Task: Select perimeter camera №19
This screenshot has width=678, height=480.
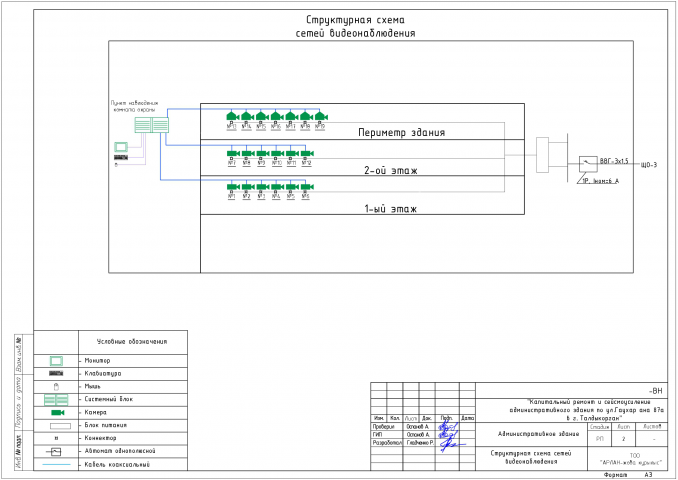Action: tap(320, 116)
